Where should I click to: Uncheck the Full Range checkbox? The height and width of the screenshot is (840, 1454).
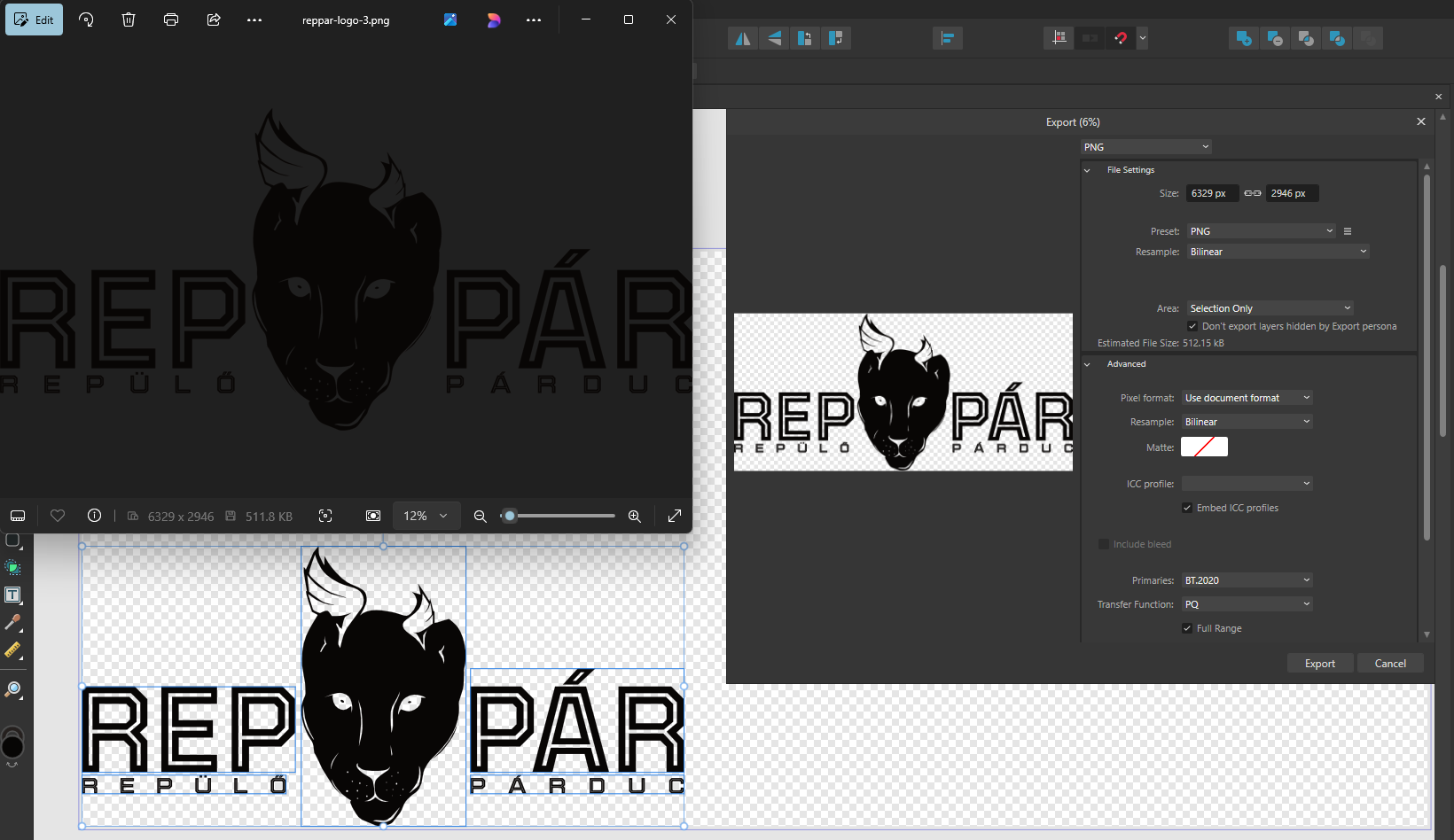[1187, 628]
